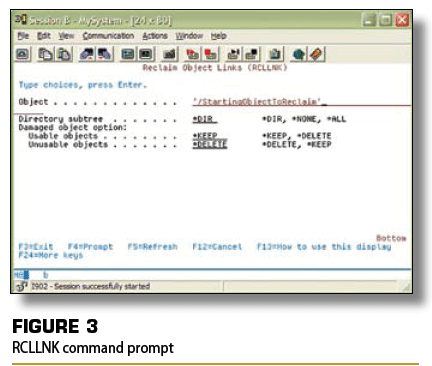
Task: Click the F24=More keys hotspot
Action: (x=50, y=255)
